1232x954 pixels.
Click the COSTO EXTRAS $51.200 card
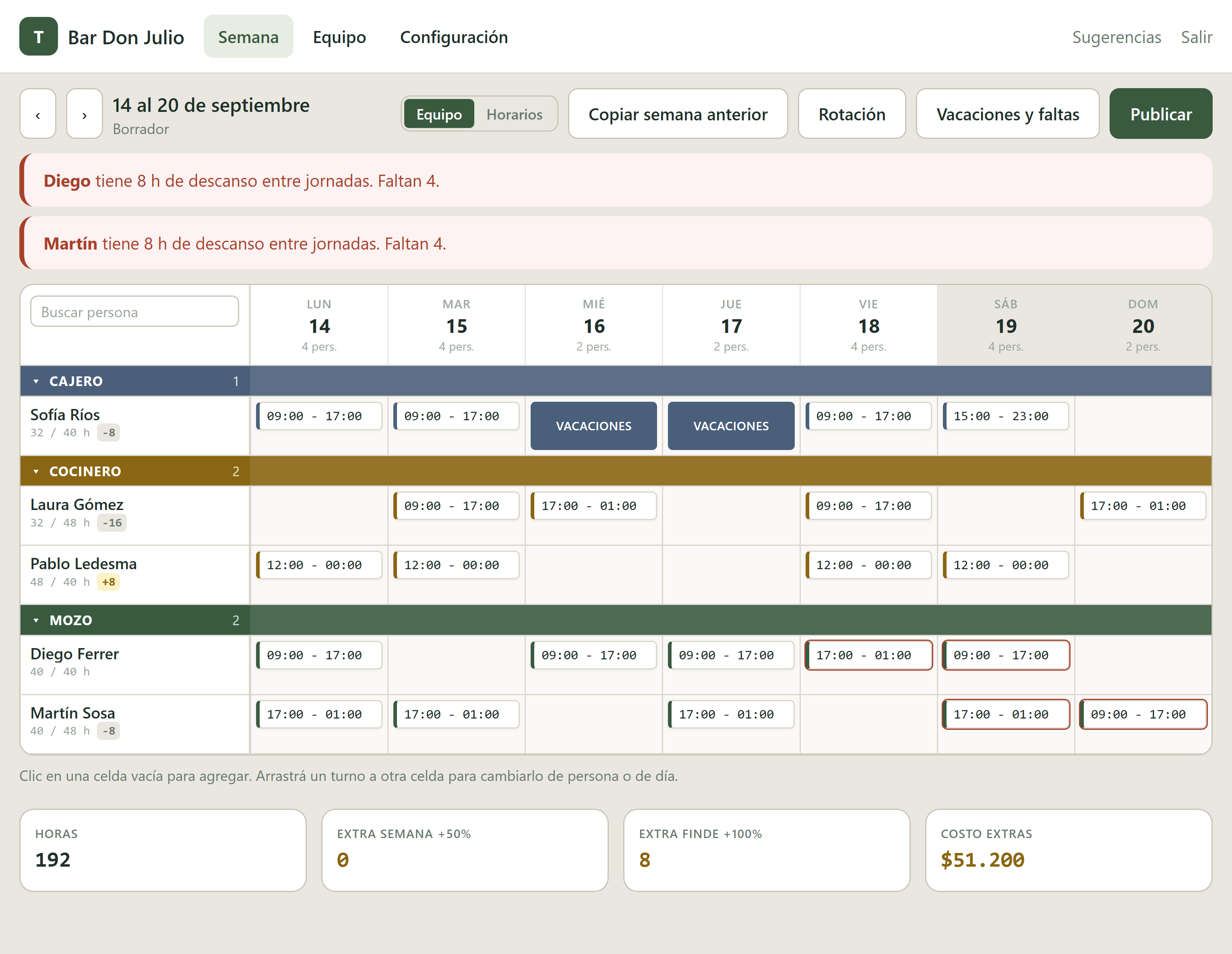click(x=1069, y=850)
